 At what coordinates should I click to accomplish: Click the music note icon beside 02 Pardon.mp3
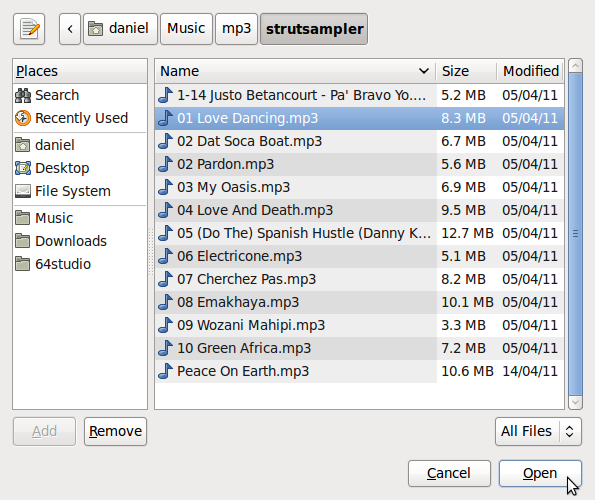pyautogui.click(x=165, y=164)
